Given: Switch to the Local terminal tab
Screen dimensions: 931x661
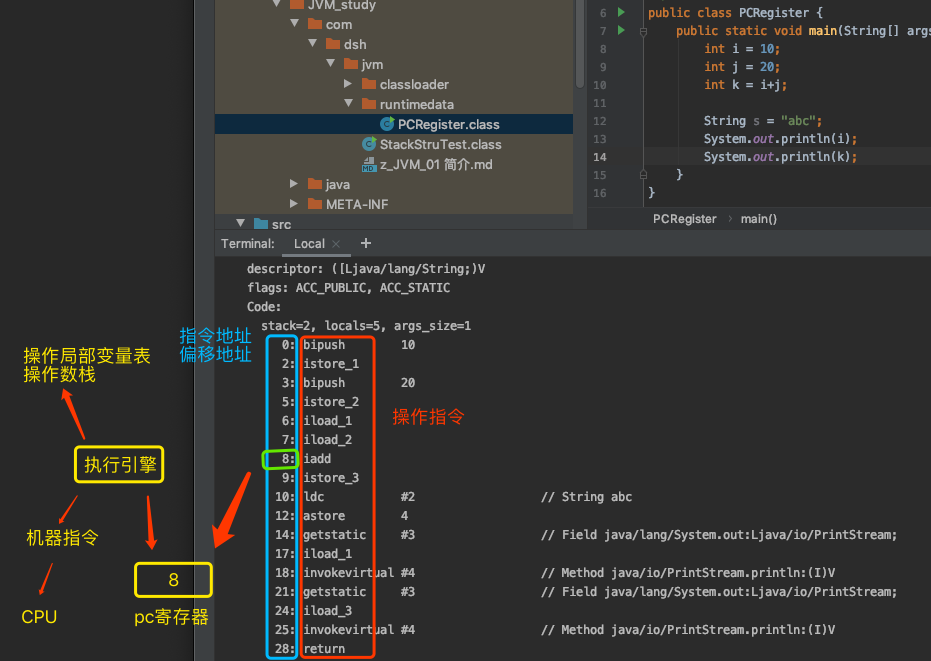Looking at the screenshot, I should coord(309,243).
